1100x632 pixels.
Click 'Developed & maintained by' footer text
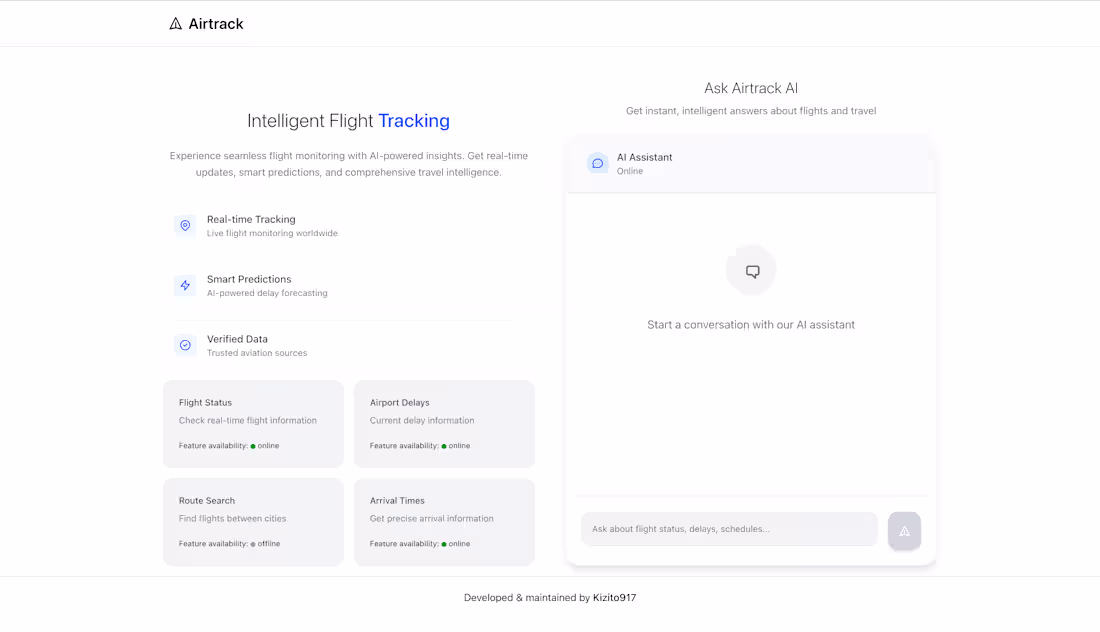point(527,598)
